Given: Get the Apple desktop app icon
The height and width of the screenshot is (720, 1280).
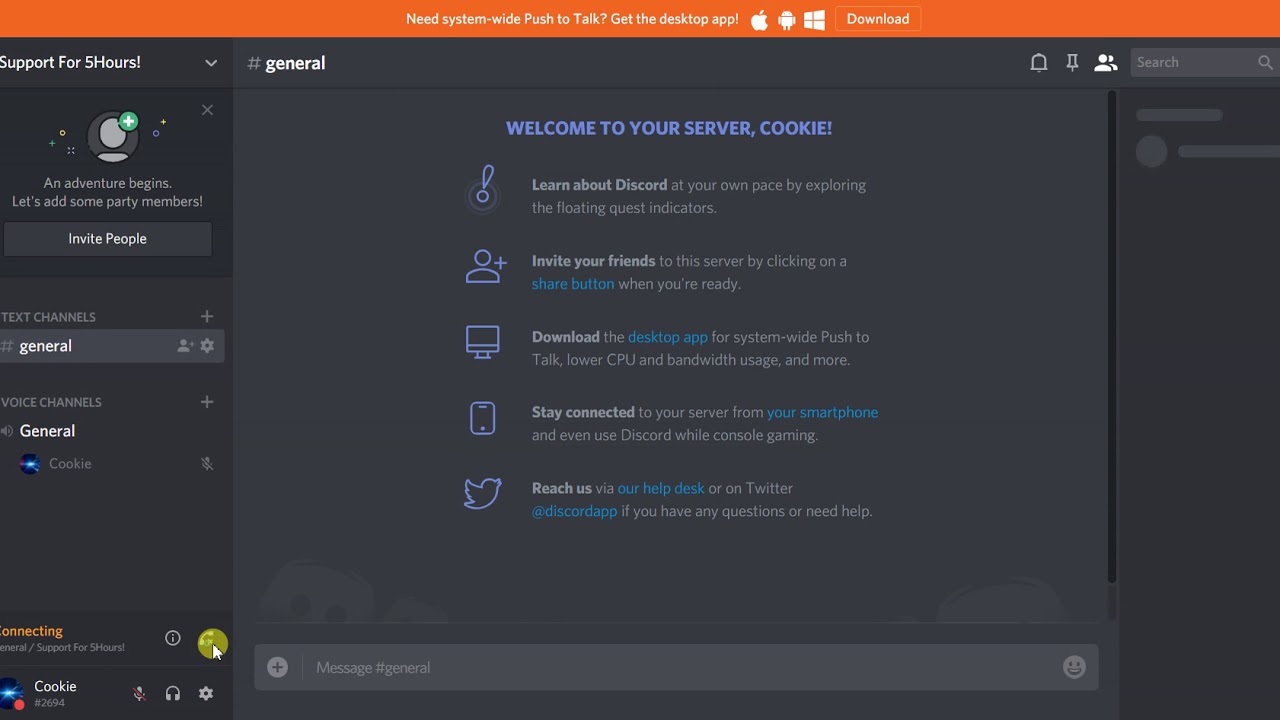Looking at the screenshot, I should point(760,19).
